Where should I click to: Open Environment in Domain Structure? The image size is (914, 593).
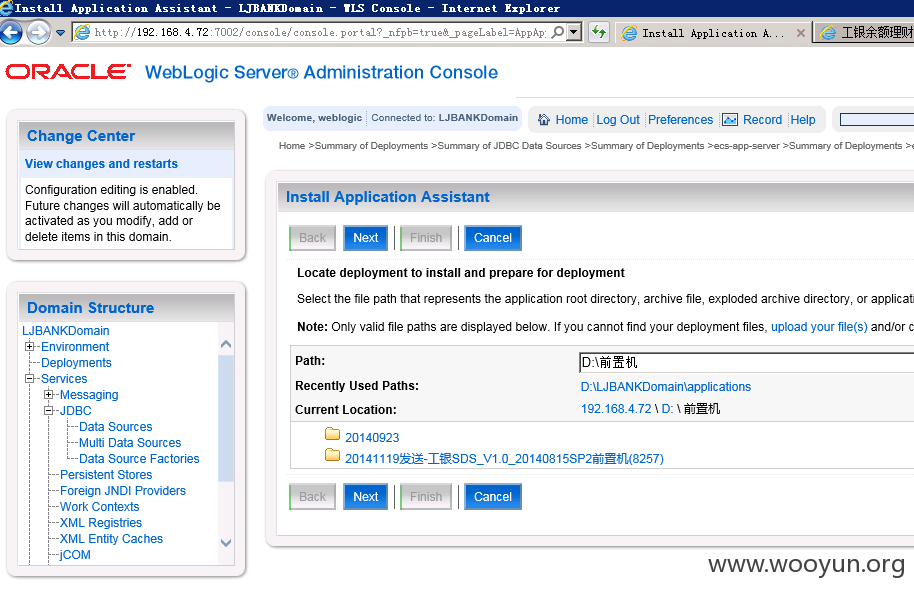coord(75,347)
